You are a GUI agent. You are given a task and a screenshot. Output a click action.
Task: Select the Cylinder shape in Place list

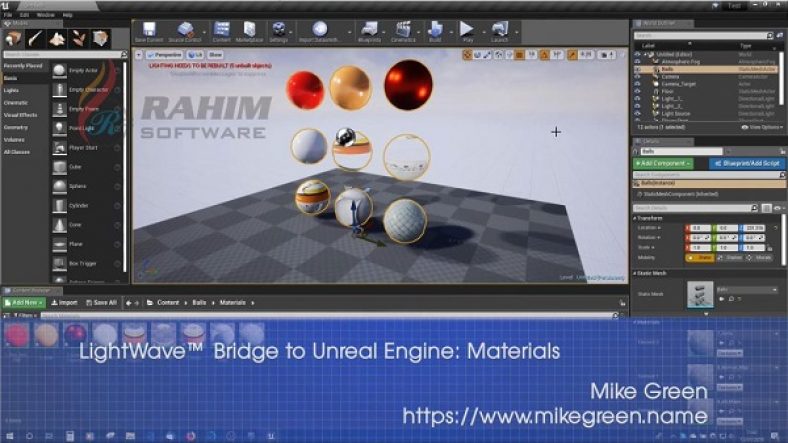click(86, 205)
